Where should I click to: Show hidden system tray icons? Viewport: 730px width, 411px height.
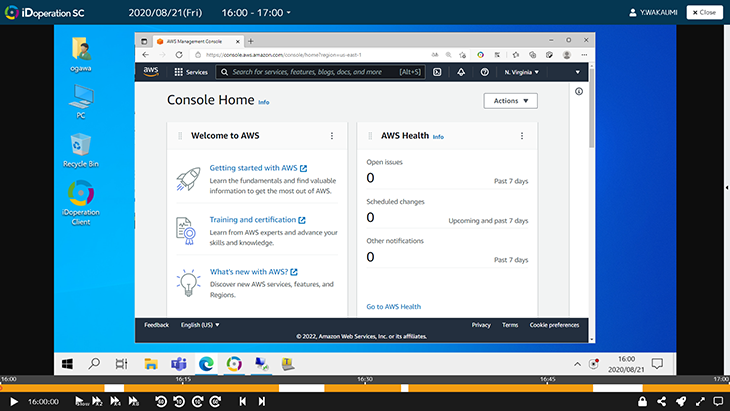point(577,364)
